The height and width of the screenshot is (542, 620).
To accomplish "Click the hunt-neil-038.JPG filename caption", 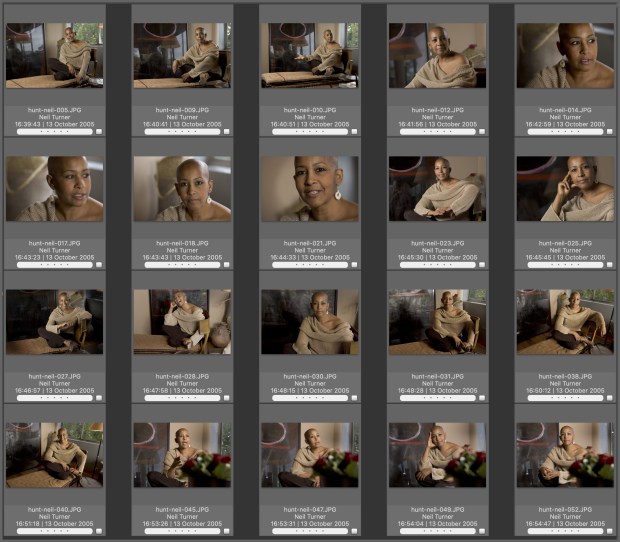I will tap(565, 375).
